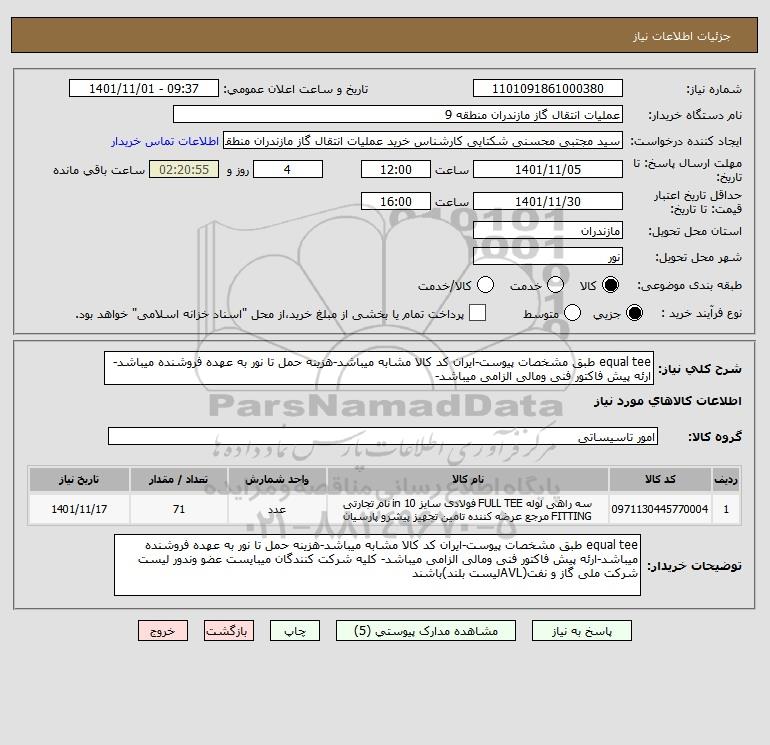Image resolution: width=770 pixels, height=745 pixels.
Task: Click product code 0971130445770004 cell
Action: [660, 510]
